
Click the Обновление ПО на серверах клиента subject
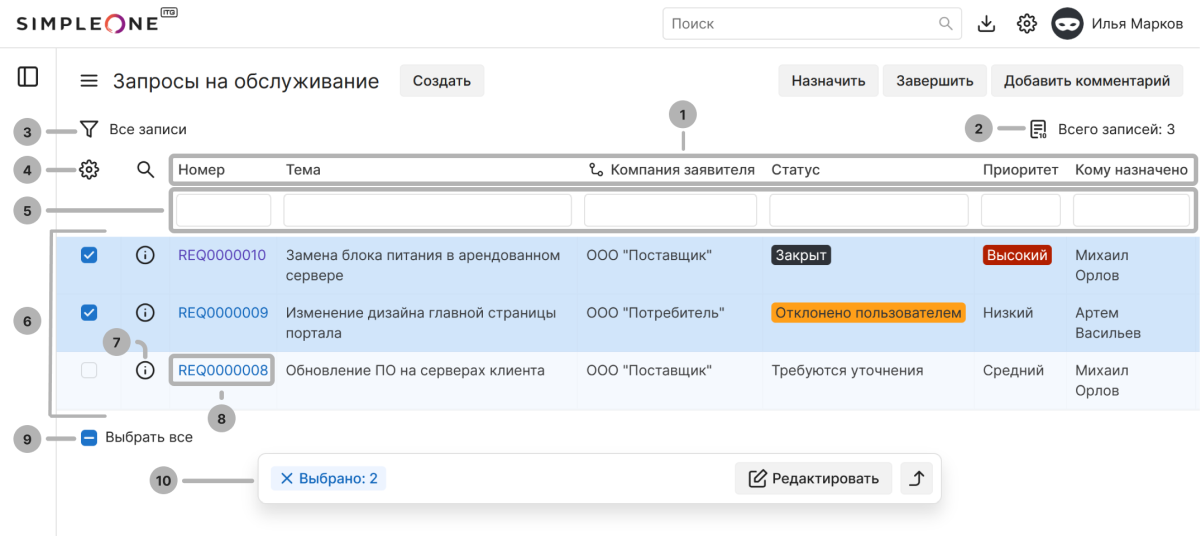(415, 370)
